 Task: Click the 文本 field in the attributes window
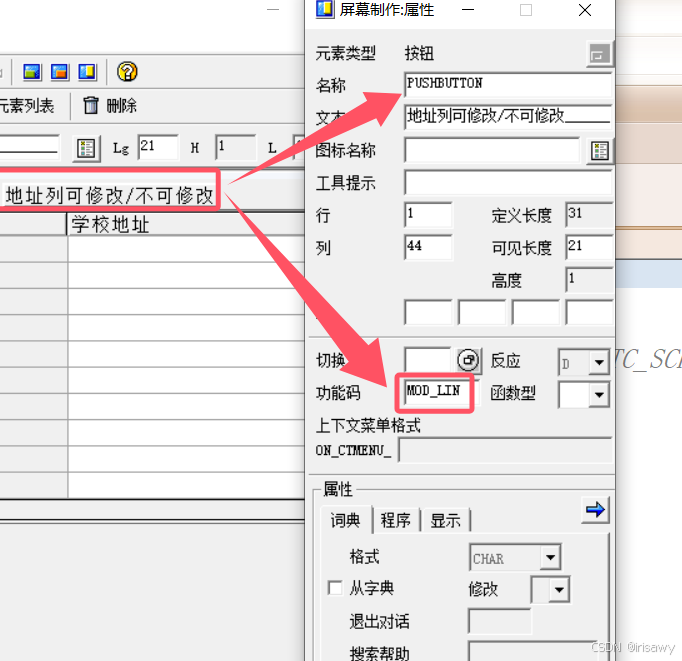(508, 117)
